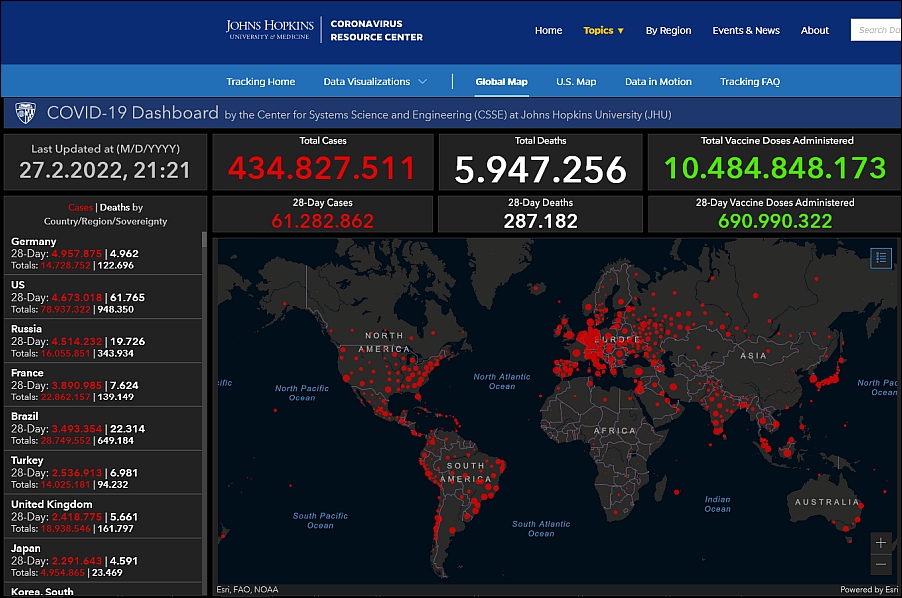Image resolution: width=902 pixels, height=598 pixels.
Task: Open the Tracking FAQ
Action: [x=750, y=82]
